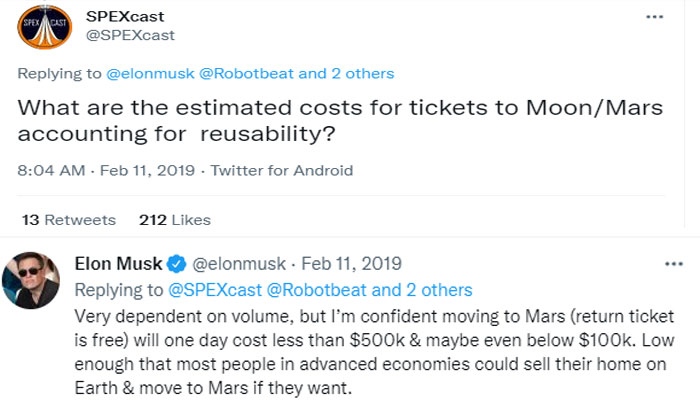
Task: Open more options on SPEXcast tweet
Action: click(x=655, y=18)
